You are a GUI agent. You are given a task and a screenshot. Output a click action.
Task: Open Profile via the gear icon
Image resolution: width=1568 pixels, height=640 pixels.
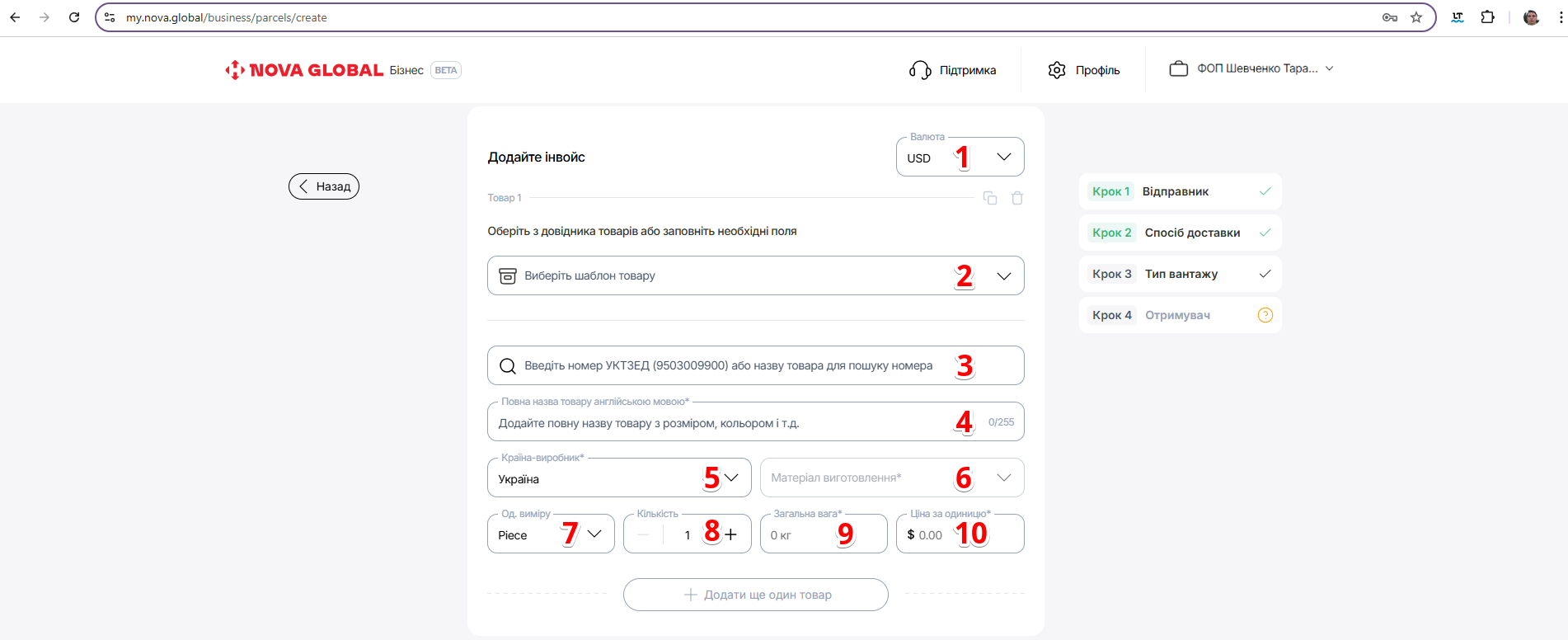(1057, 70)
